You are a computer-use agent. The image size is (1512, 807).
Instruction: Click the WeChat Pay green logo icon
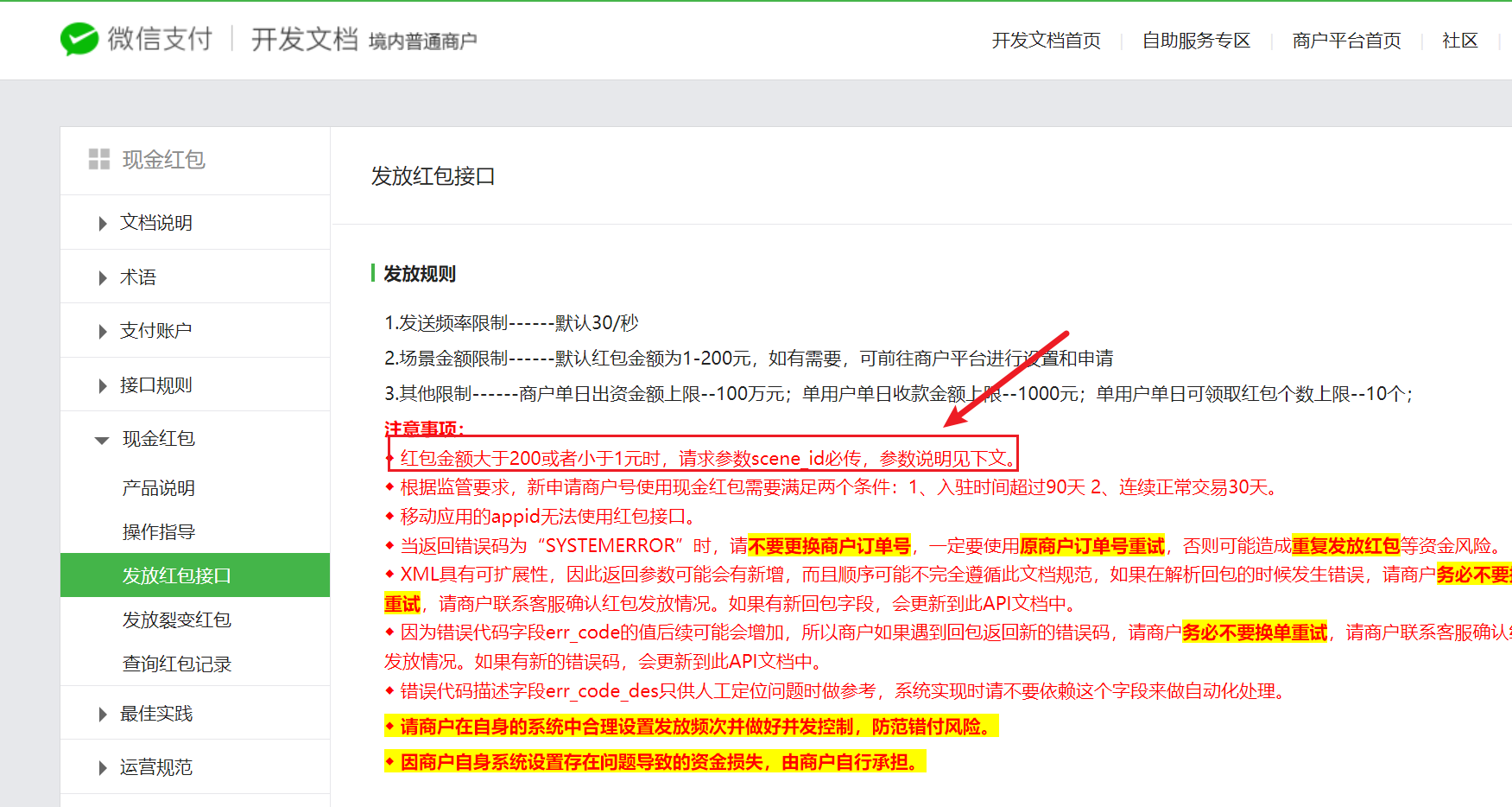pyautogui.click(x=79, y=39)
